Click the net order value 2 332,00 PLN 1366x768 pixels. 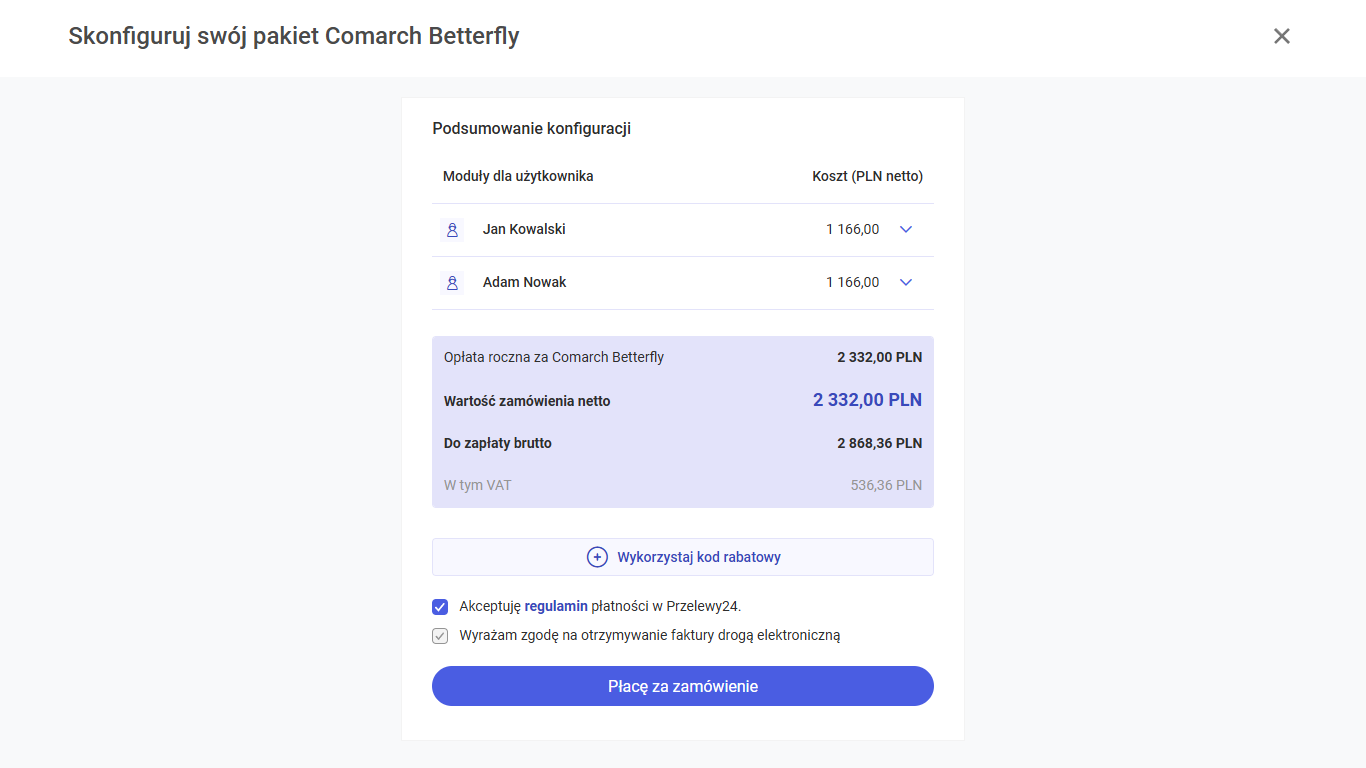[x=867, y=400]
